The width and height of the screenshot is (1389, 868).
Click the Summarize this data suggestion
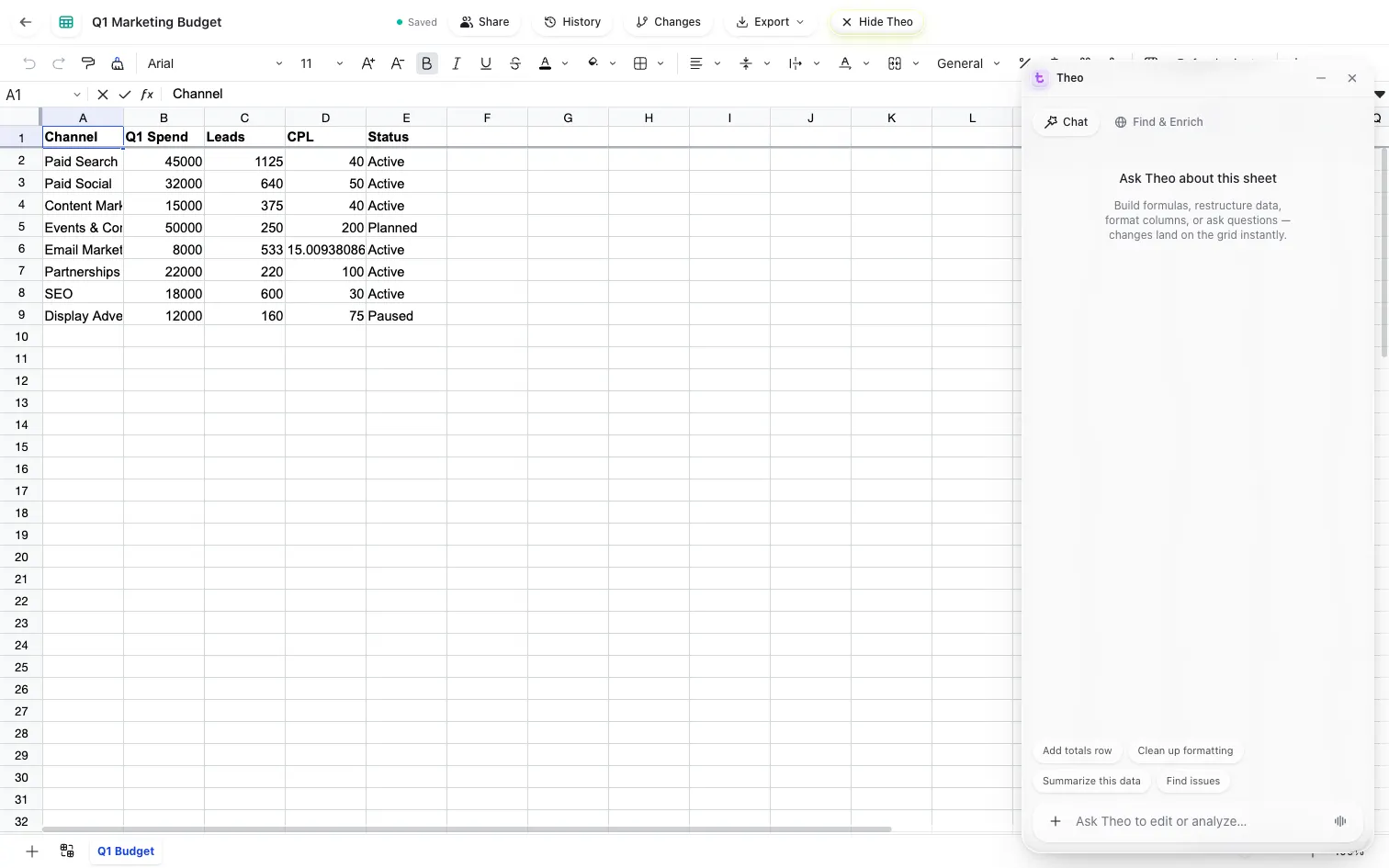(1091, 781)
